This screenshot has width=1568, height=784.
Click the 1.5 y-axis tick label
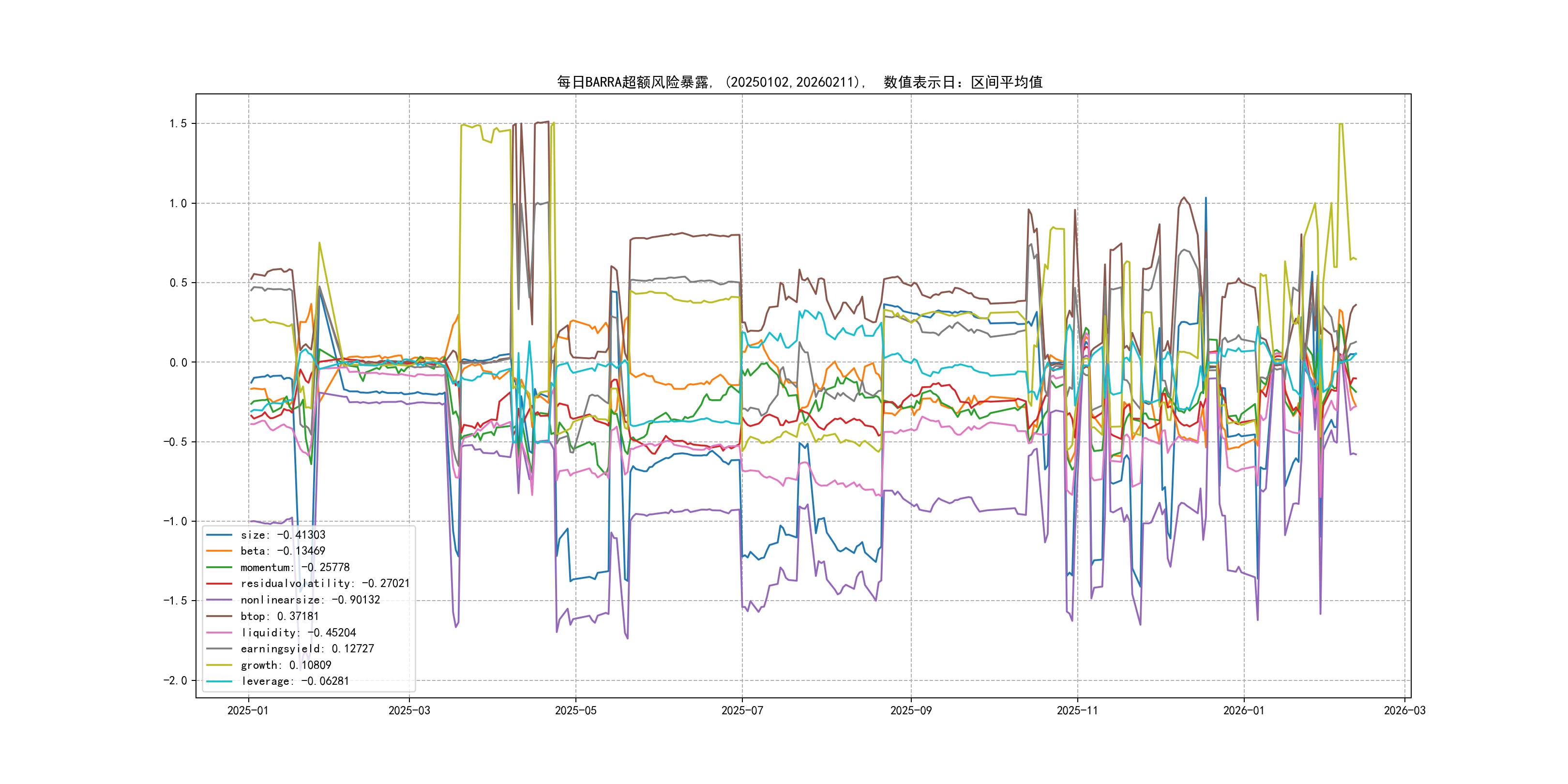[x=178, y=123]
